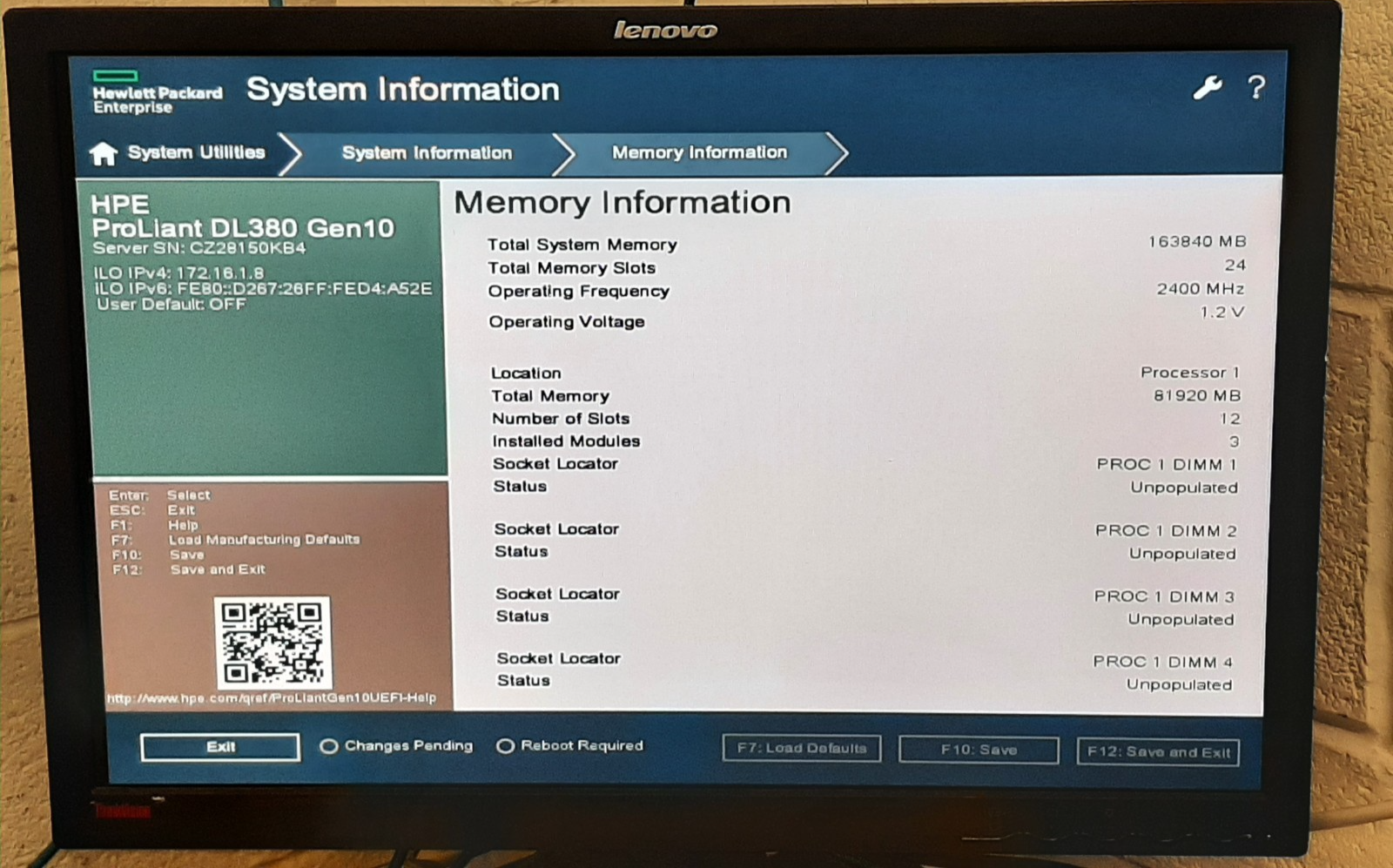Select System Utilities breadcrumb
Screen dimensions: 1393x868
point(196,152)
